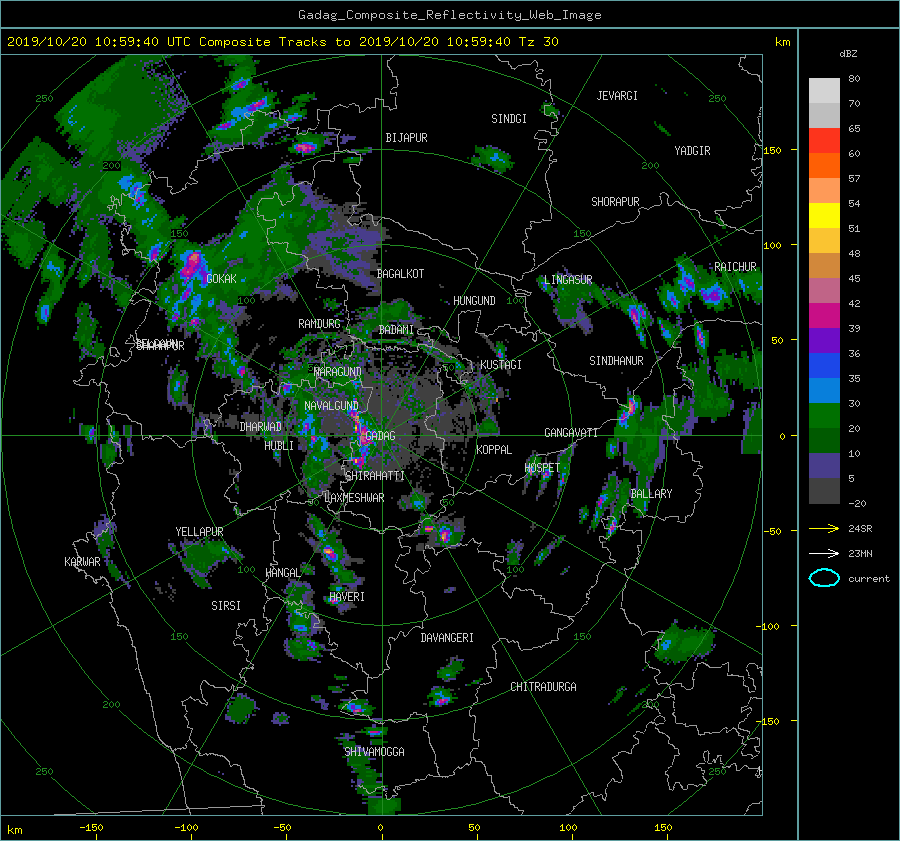Screen dimensions: 900x841
Task: Click the SIRSI city label
Action: pyautogui.click(x=226, y=606)
